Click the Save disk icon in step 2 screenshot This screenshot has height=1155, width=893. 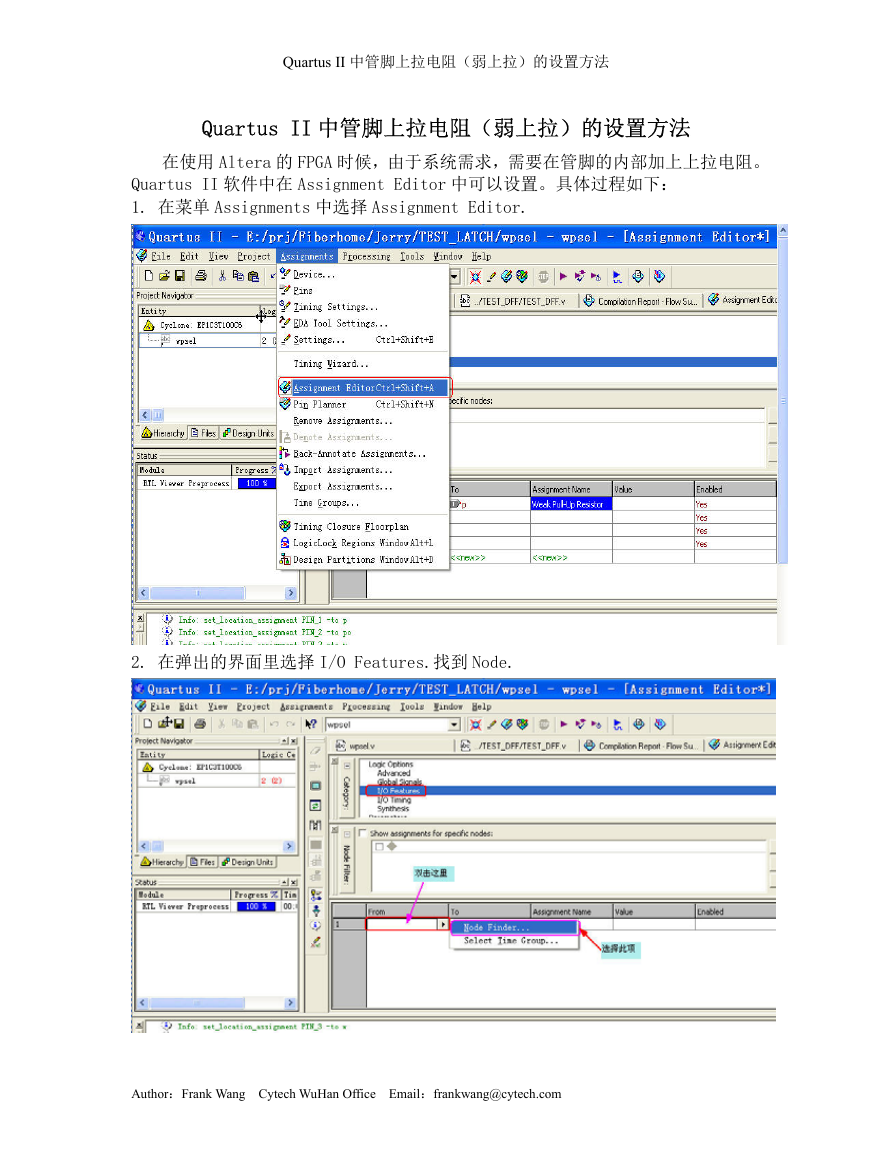(178, 723)
